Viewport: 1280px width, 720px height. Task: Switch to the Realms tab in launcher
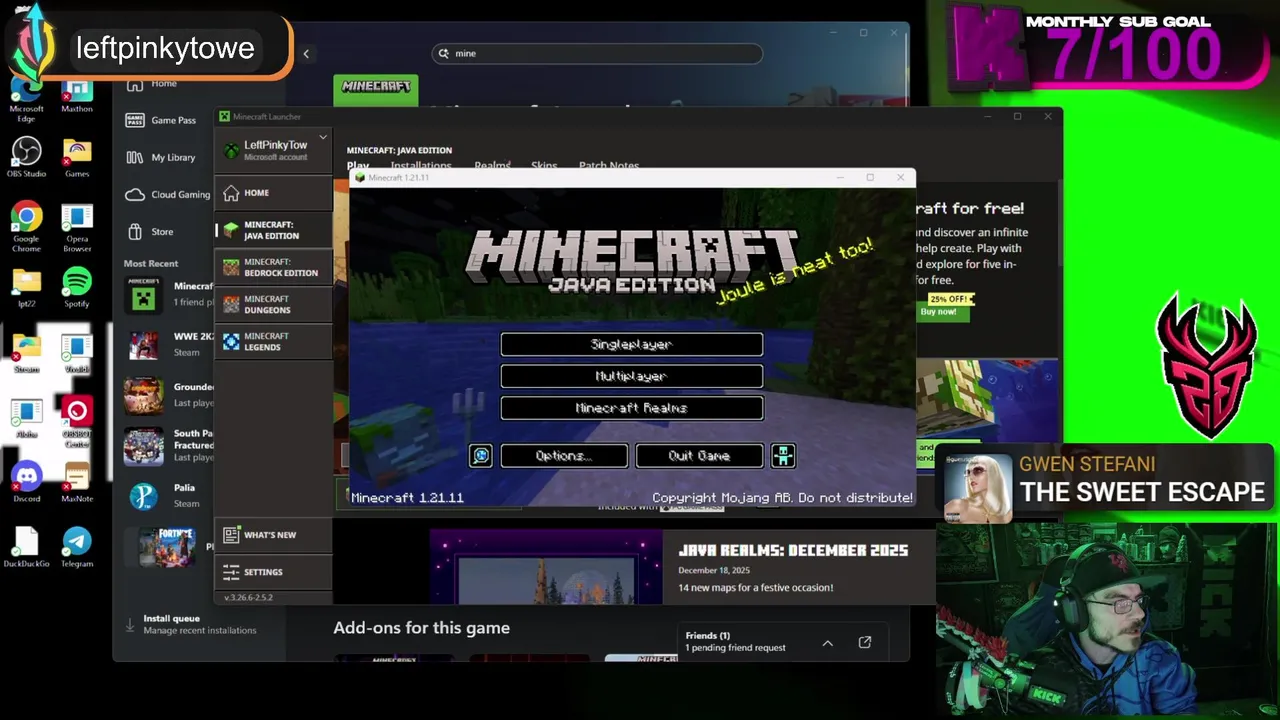click(x=492, y=166)
